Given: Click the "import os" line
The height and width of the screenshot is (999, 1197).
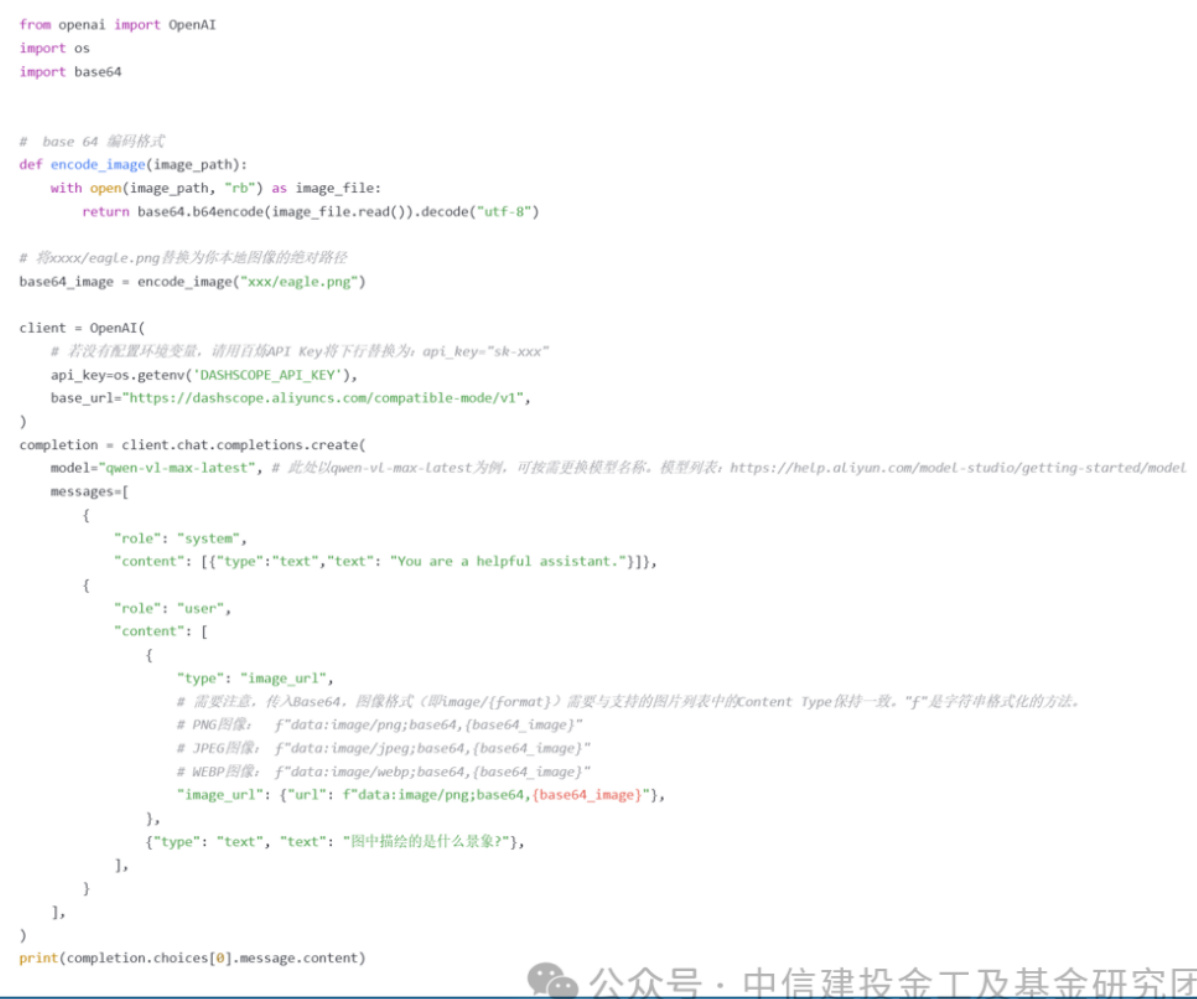Looking at the screenshot, I should [54, 48].
